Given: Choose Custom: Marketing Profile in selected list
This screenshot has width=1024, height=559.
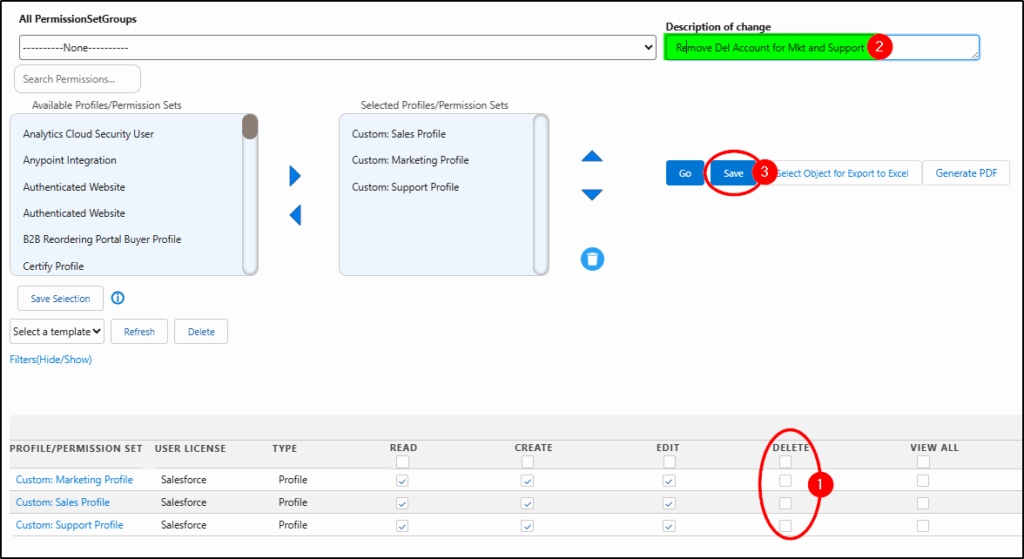Looking at the screenshot, I should [x=410, y=160].
